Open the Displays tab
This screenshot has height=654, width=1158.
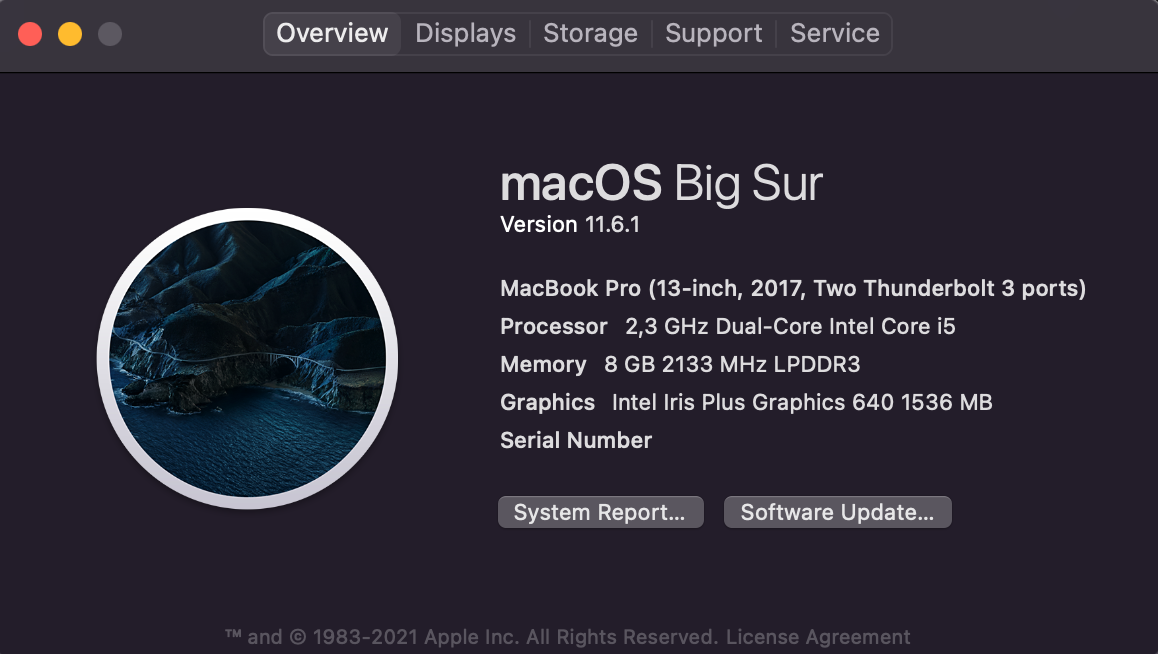click(465, 33)
